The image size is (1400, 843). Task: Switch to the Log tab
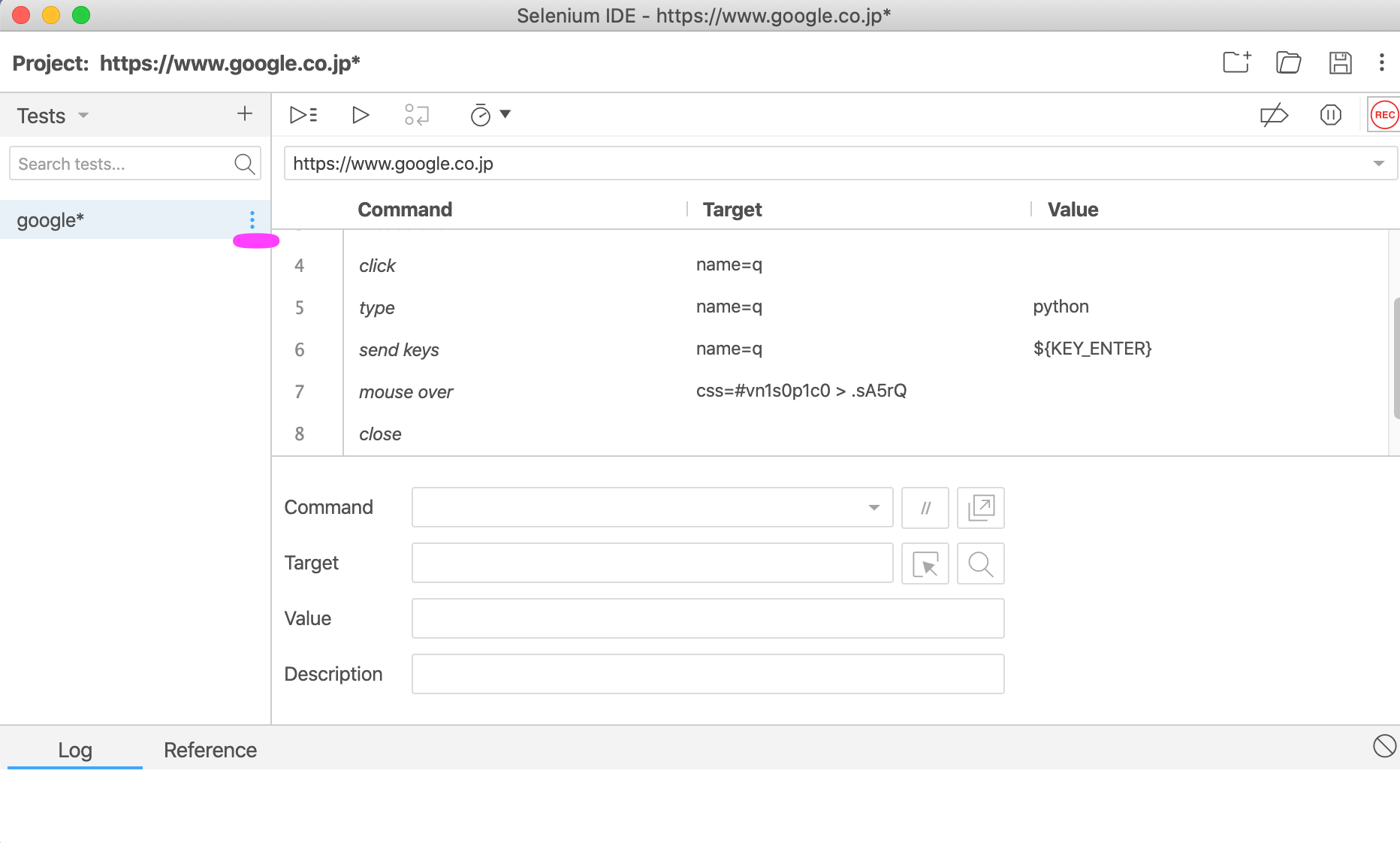coord(75,750)
